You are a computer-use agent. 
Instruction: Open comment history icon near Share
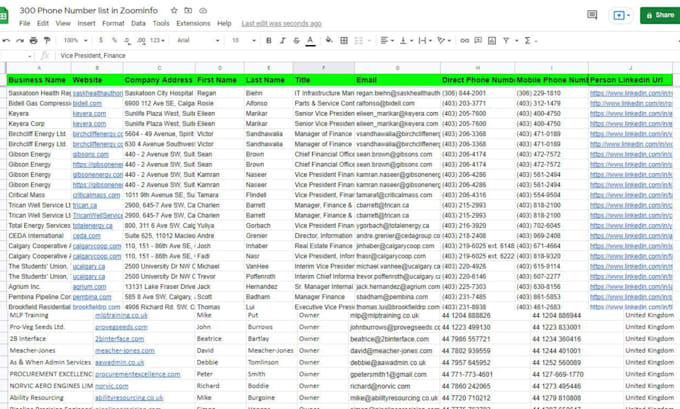(x=592, y=15)
